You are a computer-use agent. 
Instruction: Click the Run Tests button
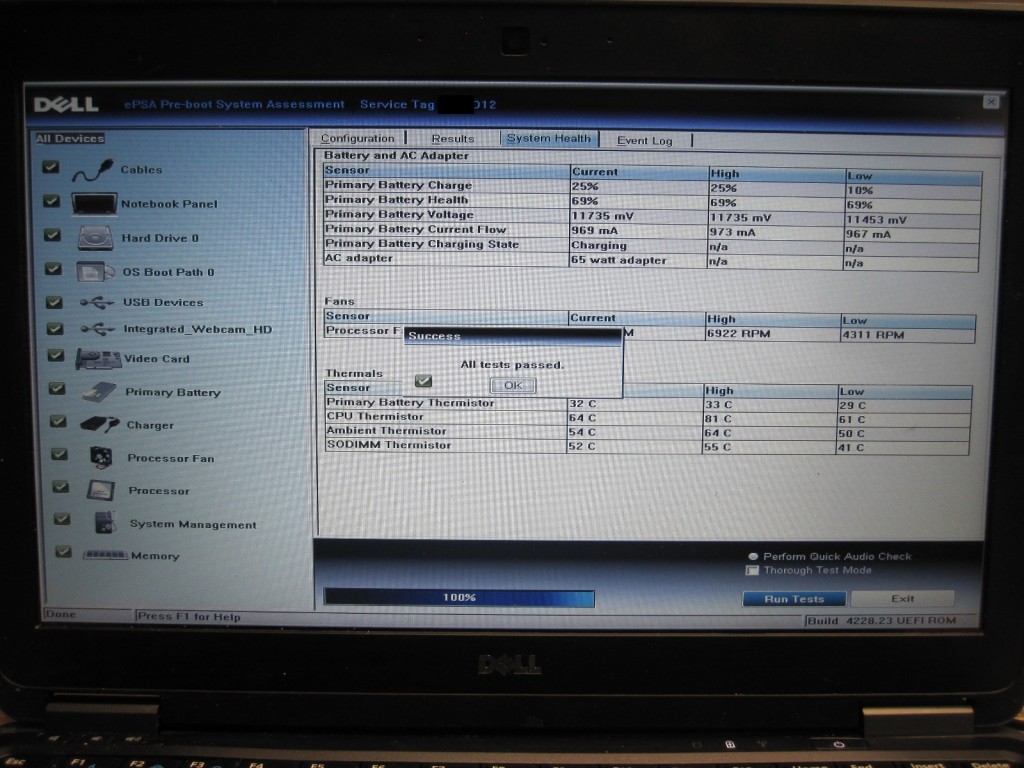tap(794, 599)
